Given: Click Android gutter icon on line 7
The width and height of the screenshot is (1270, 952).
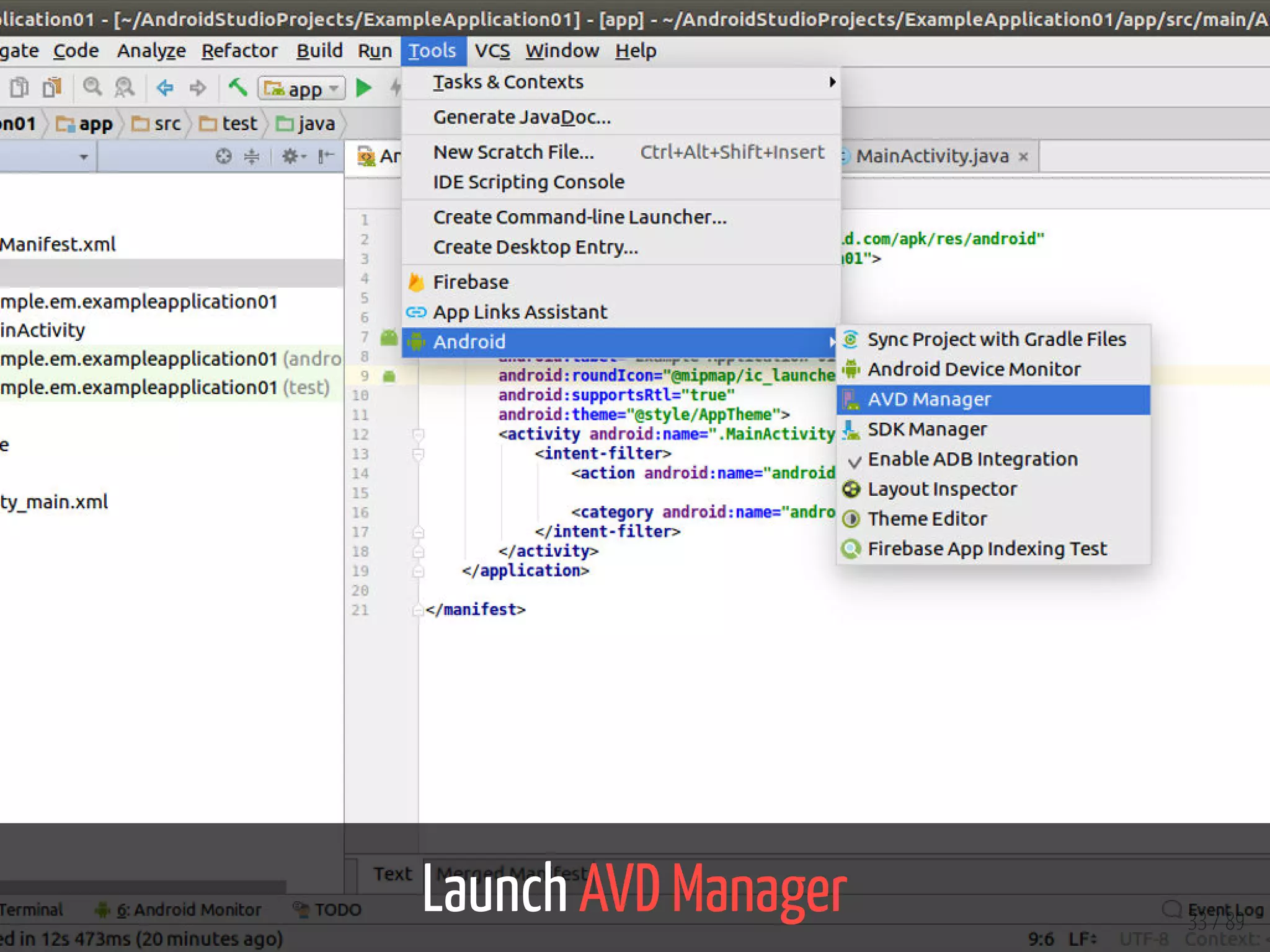Looking at the screenshot, I should point(389,337).
